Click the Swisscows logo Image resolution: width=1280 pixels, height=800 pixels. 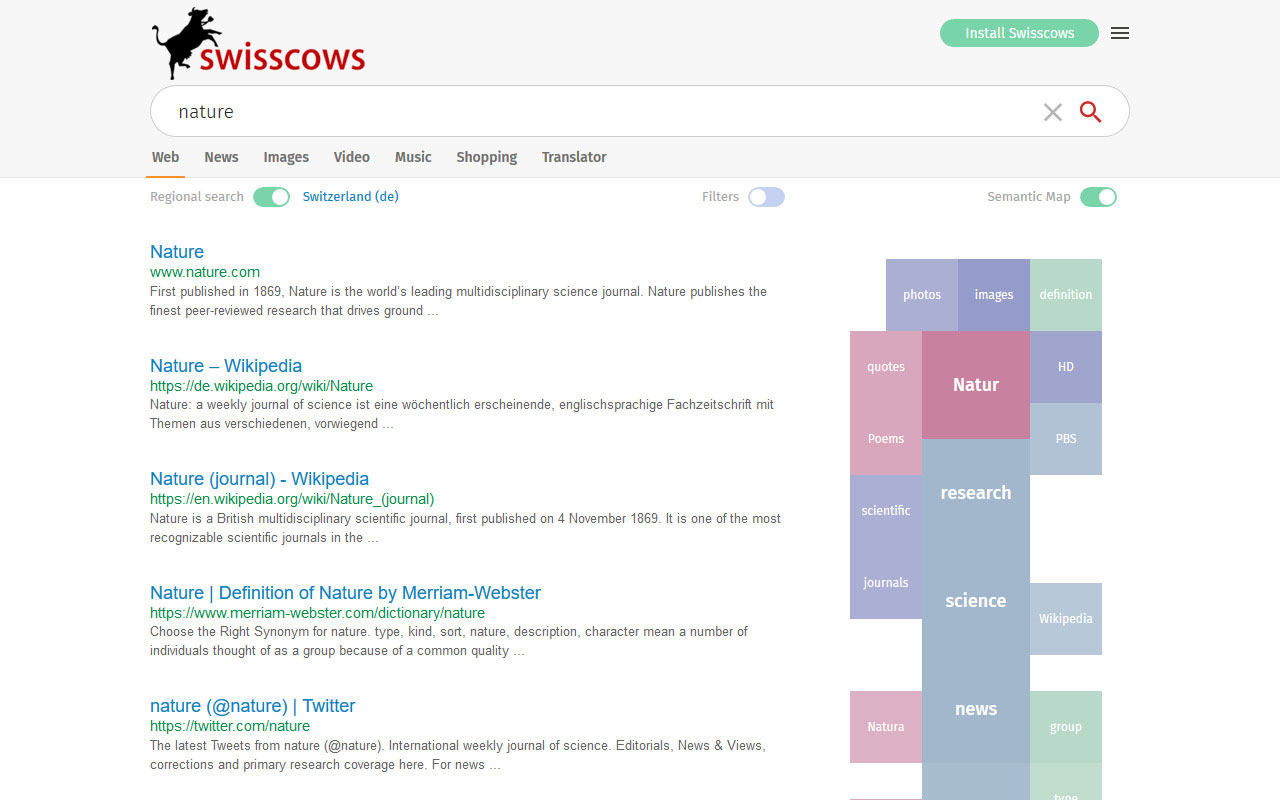[x=259, y=44]
